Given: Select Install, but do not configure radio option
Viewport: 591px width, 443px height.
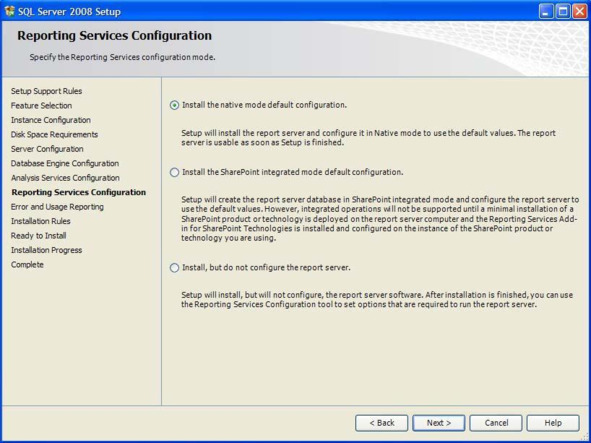Looking at the screenshot, I should 174,268.
